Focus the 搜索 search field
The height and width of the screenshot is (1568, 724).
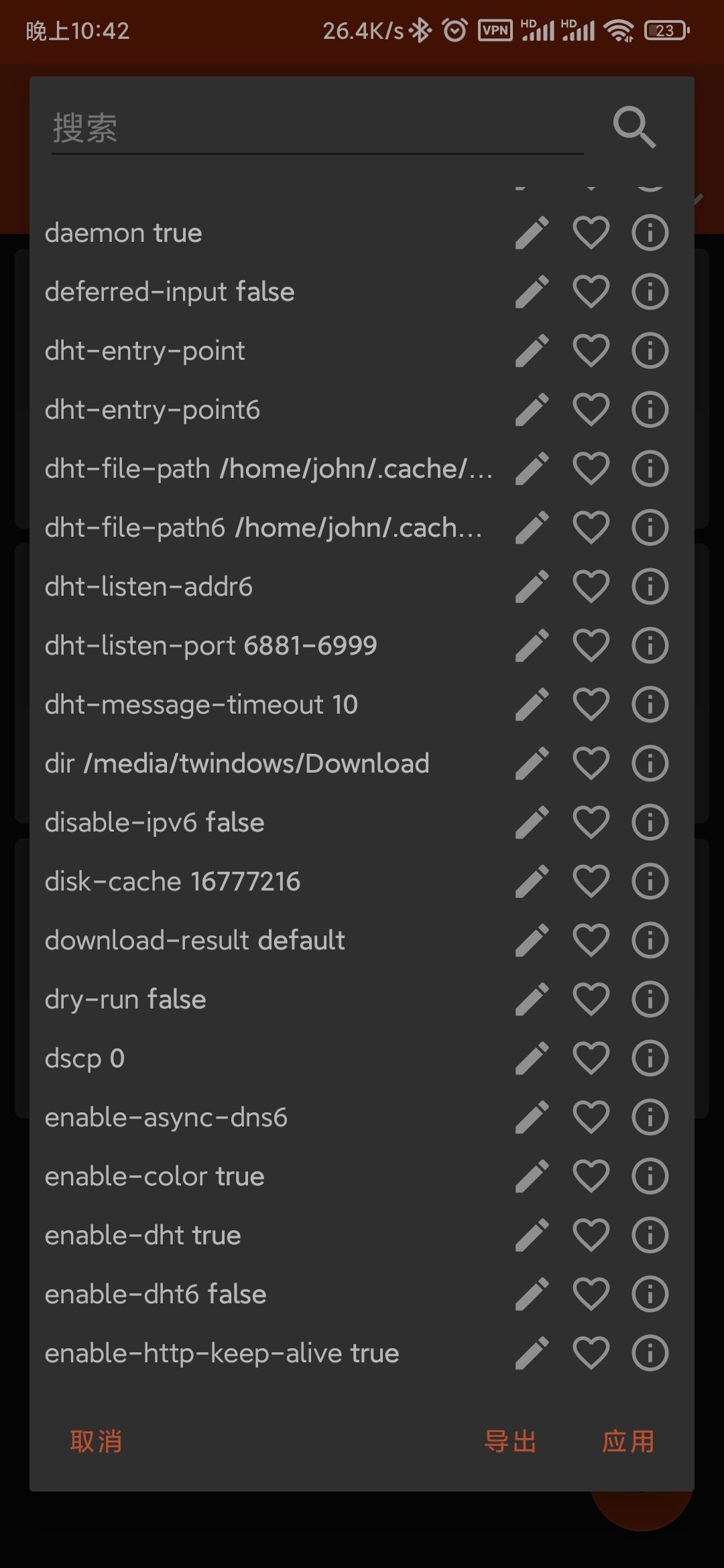coord(316,128)
